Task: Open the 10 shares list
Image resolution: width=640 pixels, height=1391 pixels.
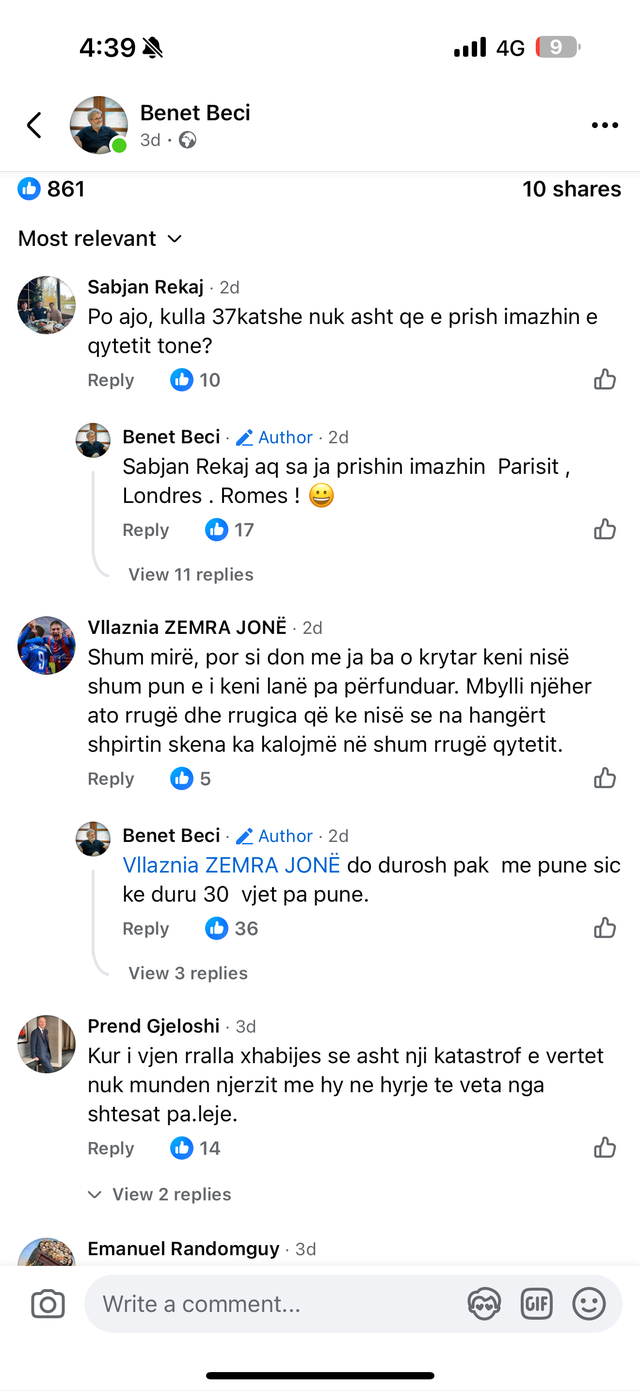Action: click(x=571, y=189)
